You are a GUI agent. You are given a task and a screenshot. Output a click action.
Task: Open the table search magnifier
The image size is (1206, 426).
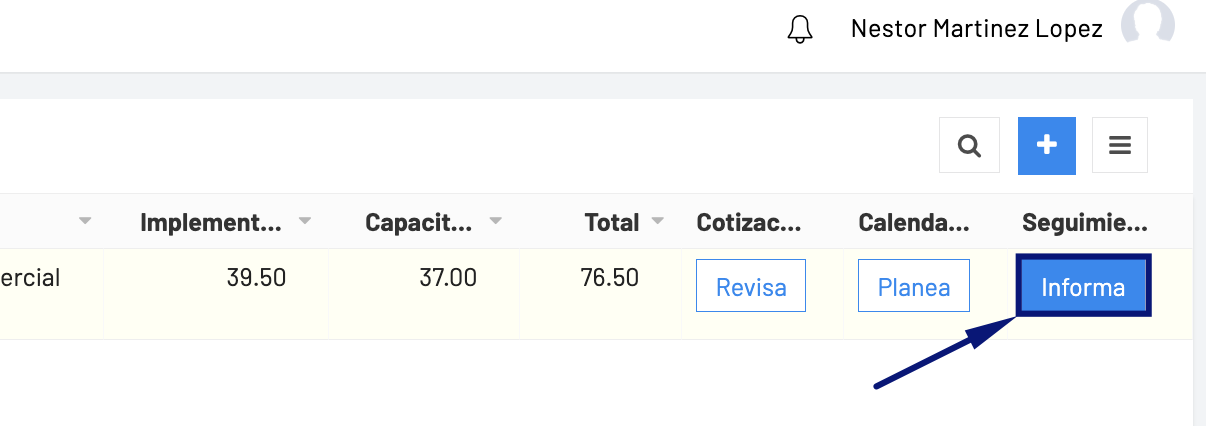click(x=968, y=146)
